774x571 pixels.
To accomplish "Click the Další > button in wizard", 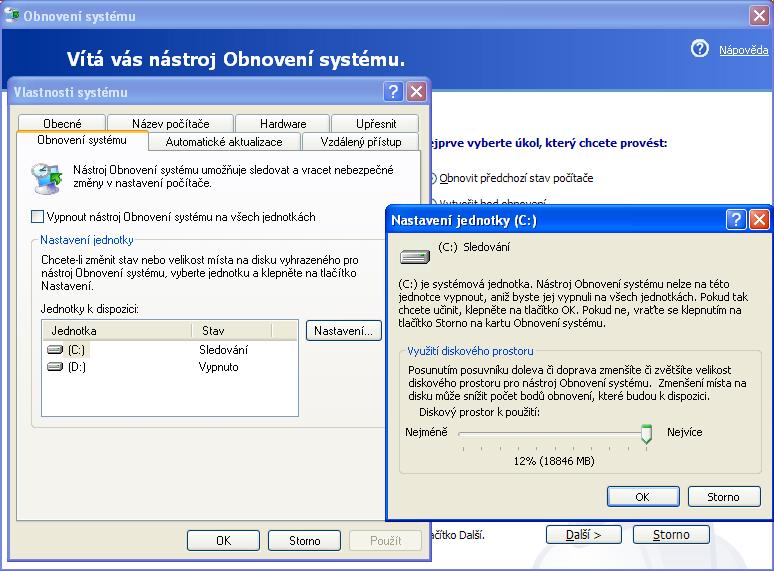I will coord(583,534).
